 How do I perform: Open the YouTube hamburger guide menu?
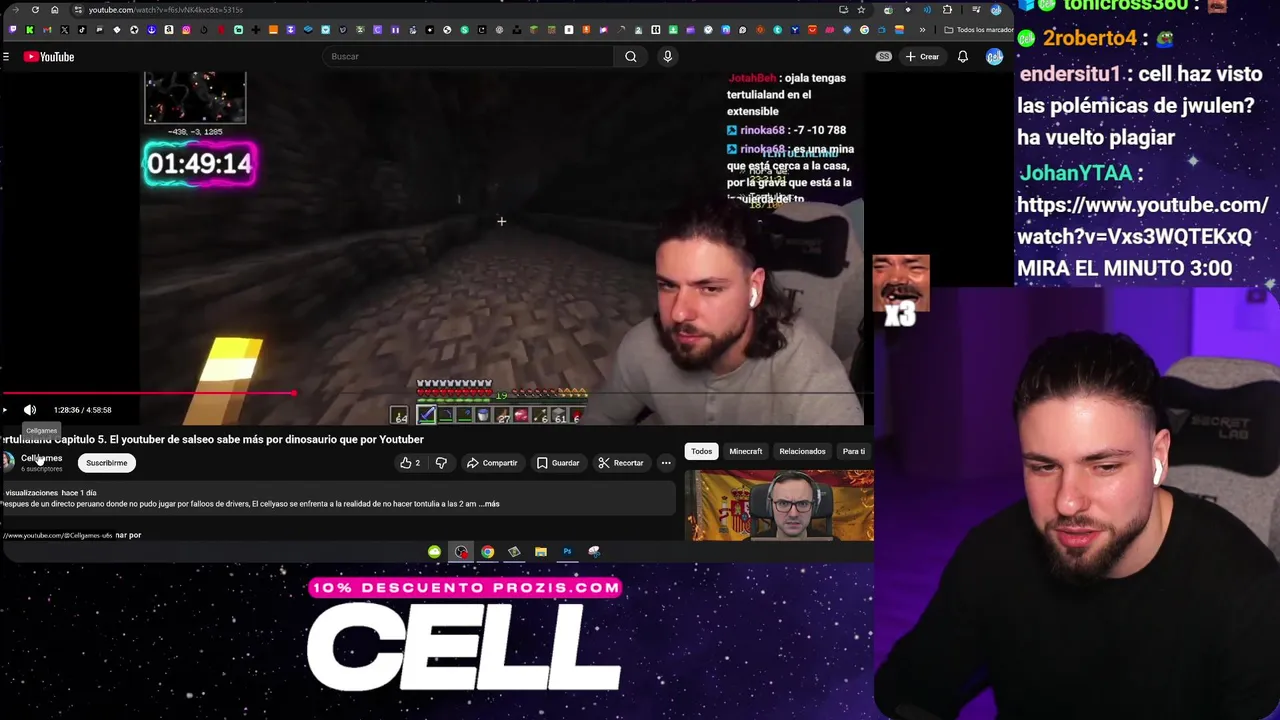(x=5, y=57)
